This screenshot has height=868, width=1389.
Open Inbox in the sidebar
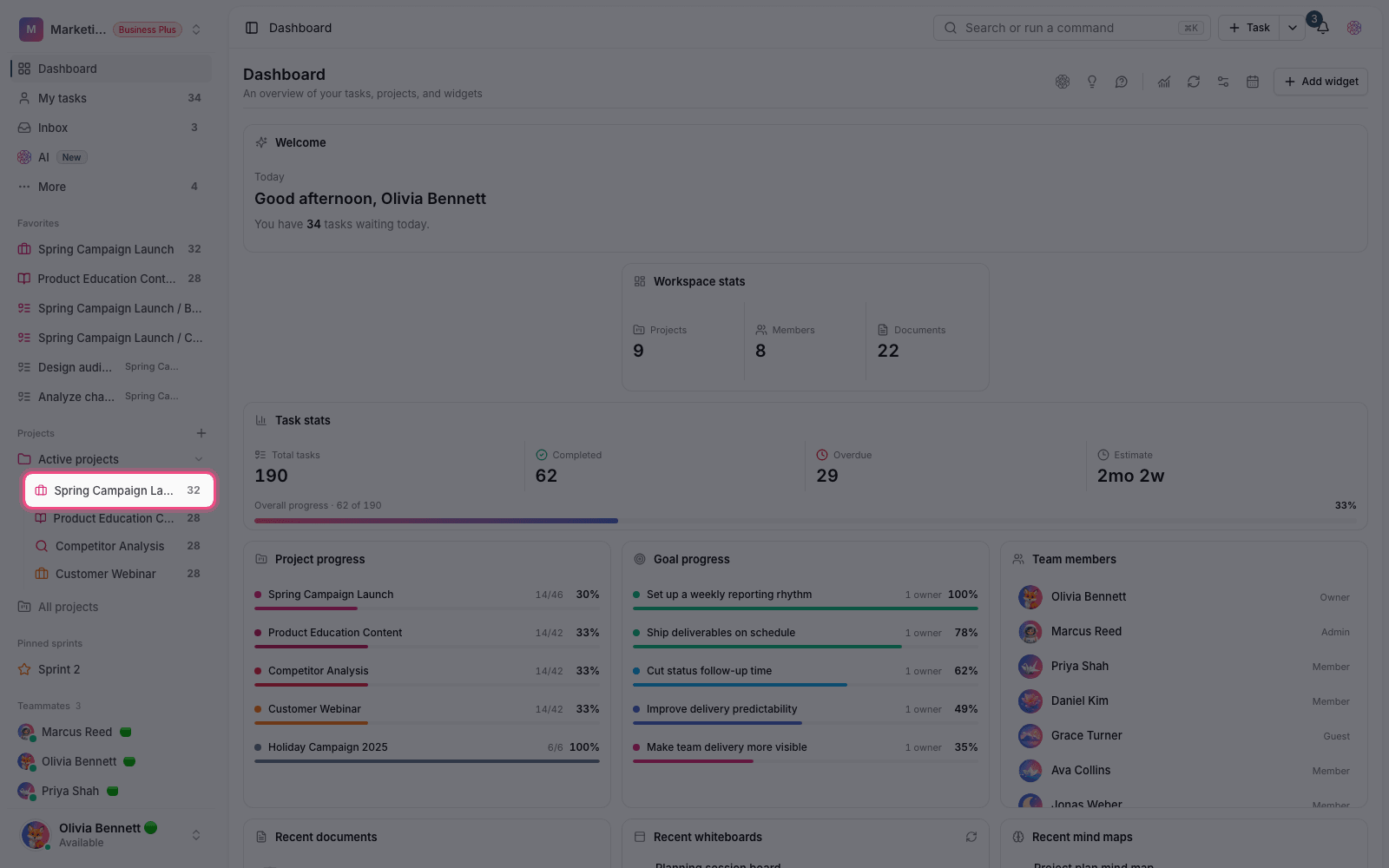[111, 128]
